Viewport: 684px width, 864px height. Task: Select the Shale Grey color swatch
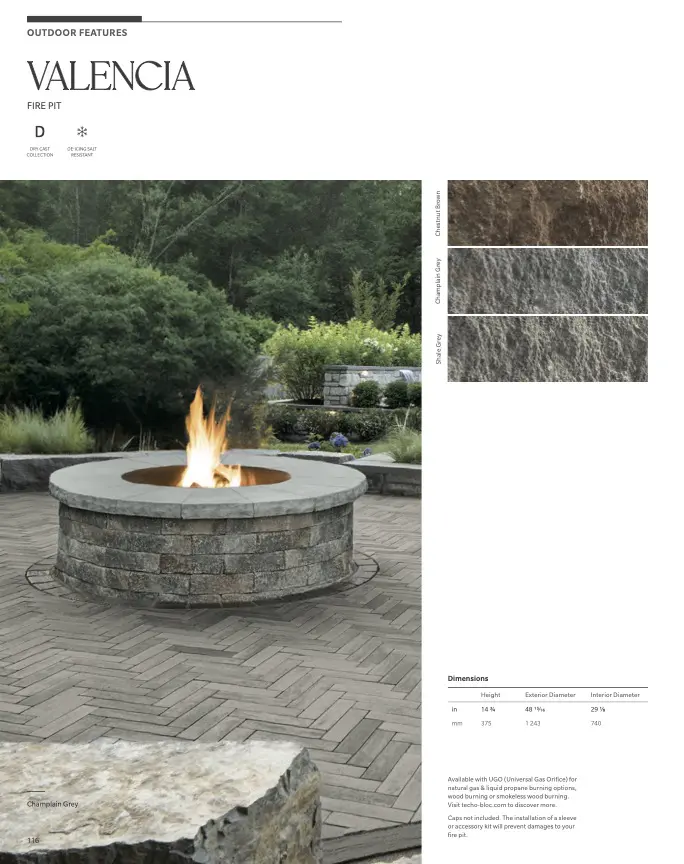(x=547, y=349)
